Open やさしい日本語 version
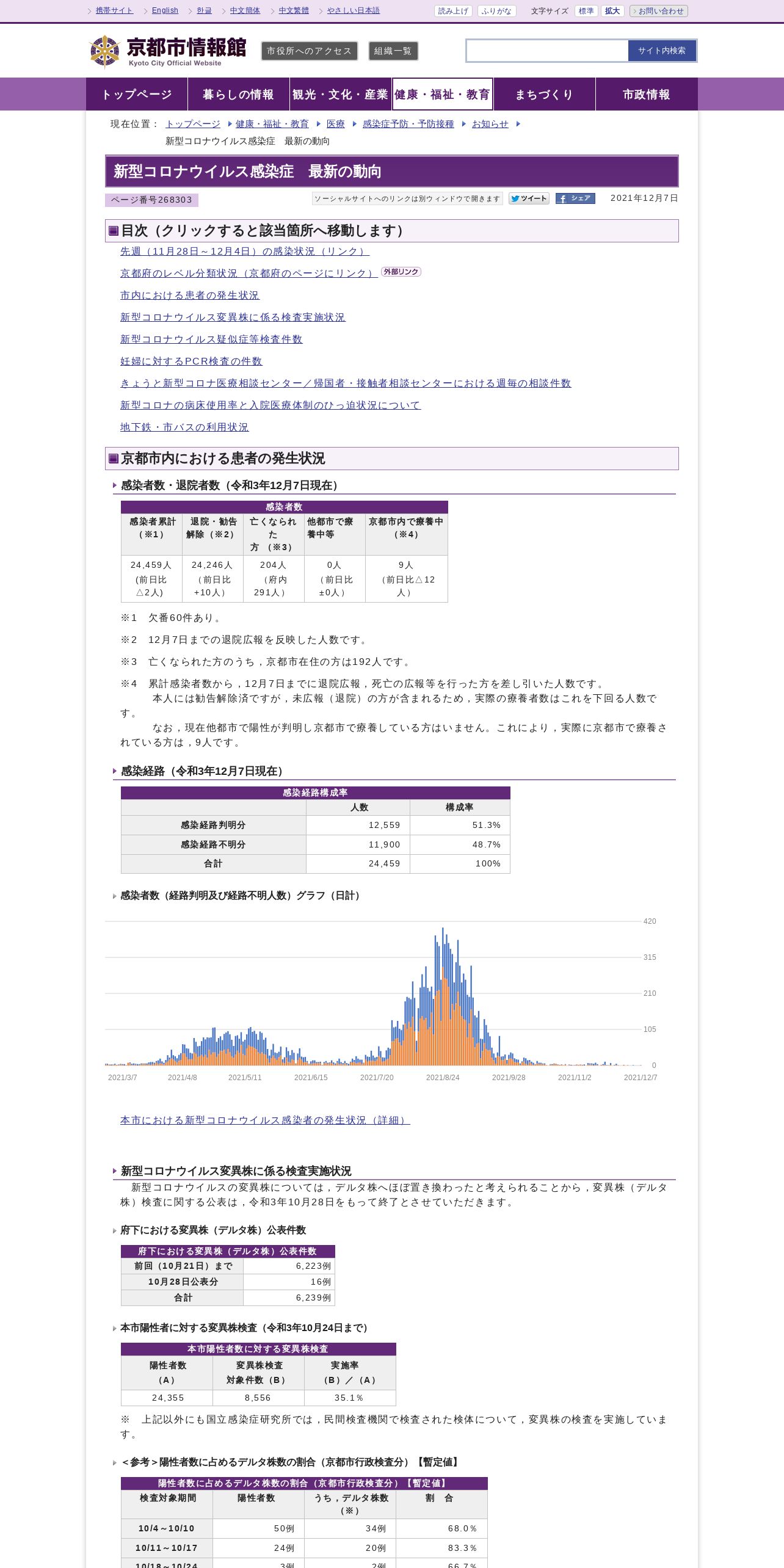784x1568 pixels. [354, 10]
